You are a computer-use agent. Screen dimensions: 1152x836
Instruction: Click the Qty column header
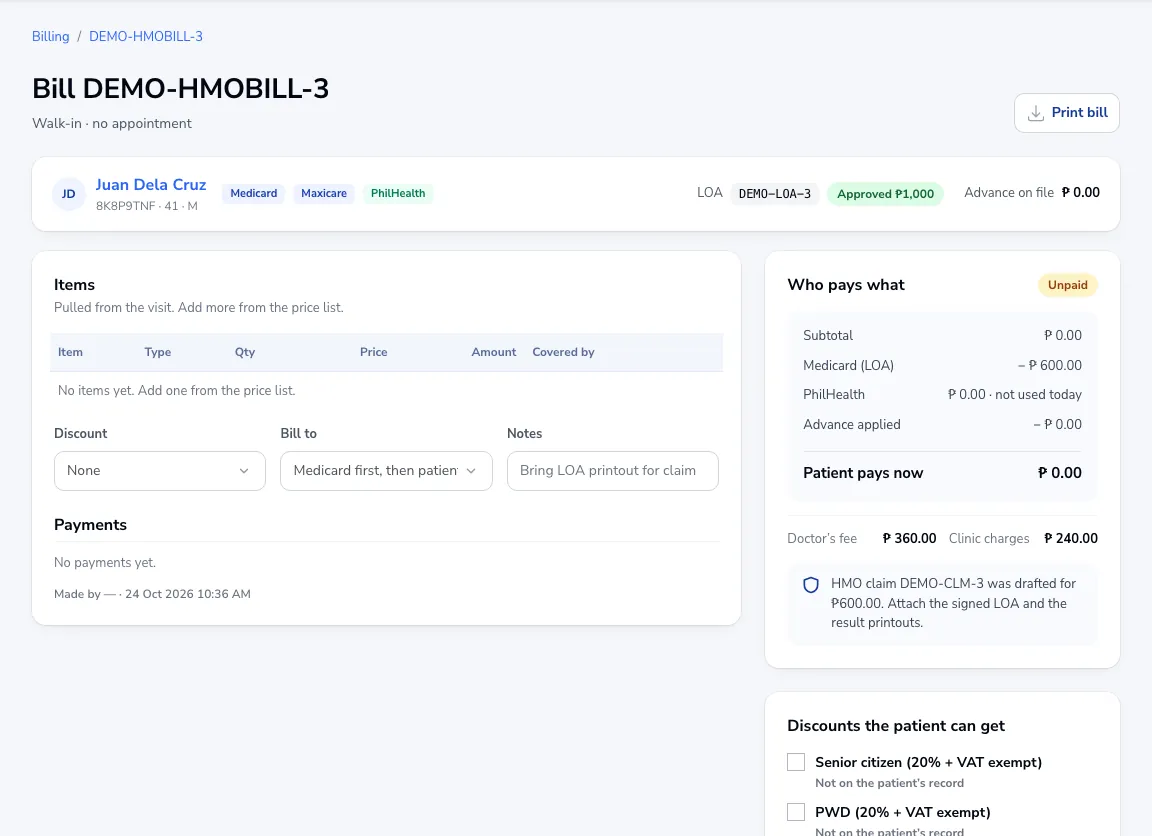[x=245, y=352]
